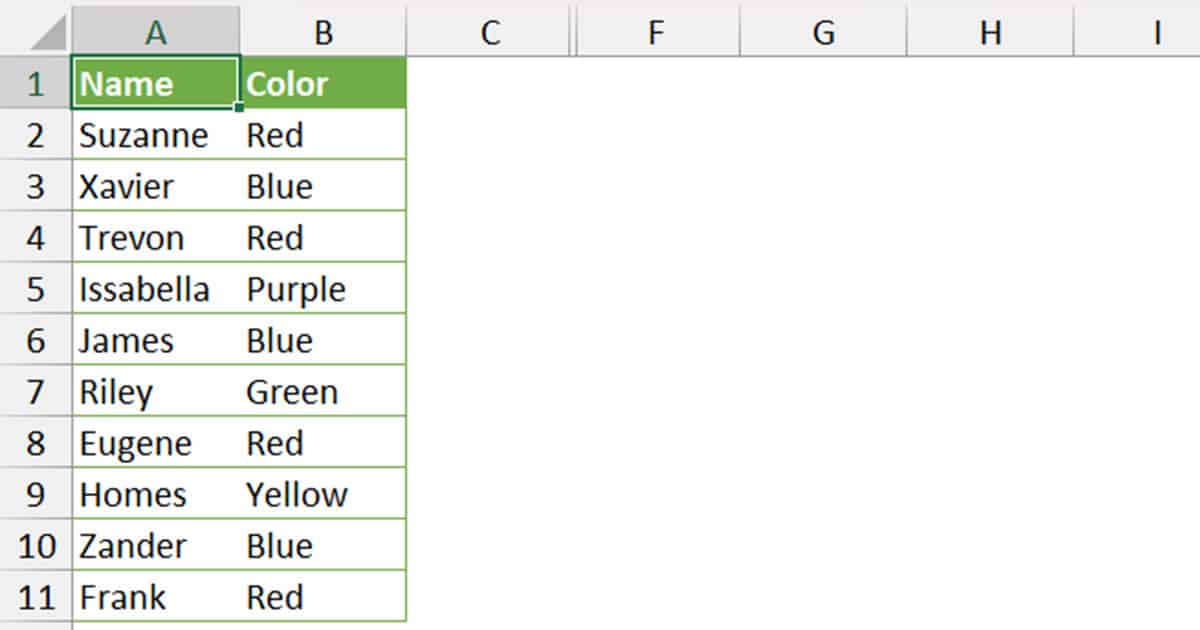This screenshot has width=1200, height=630.
Task: Select the cell containing Suzanne
Action: click(155, 135)
